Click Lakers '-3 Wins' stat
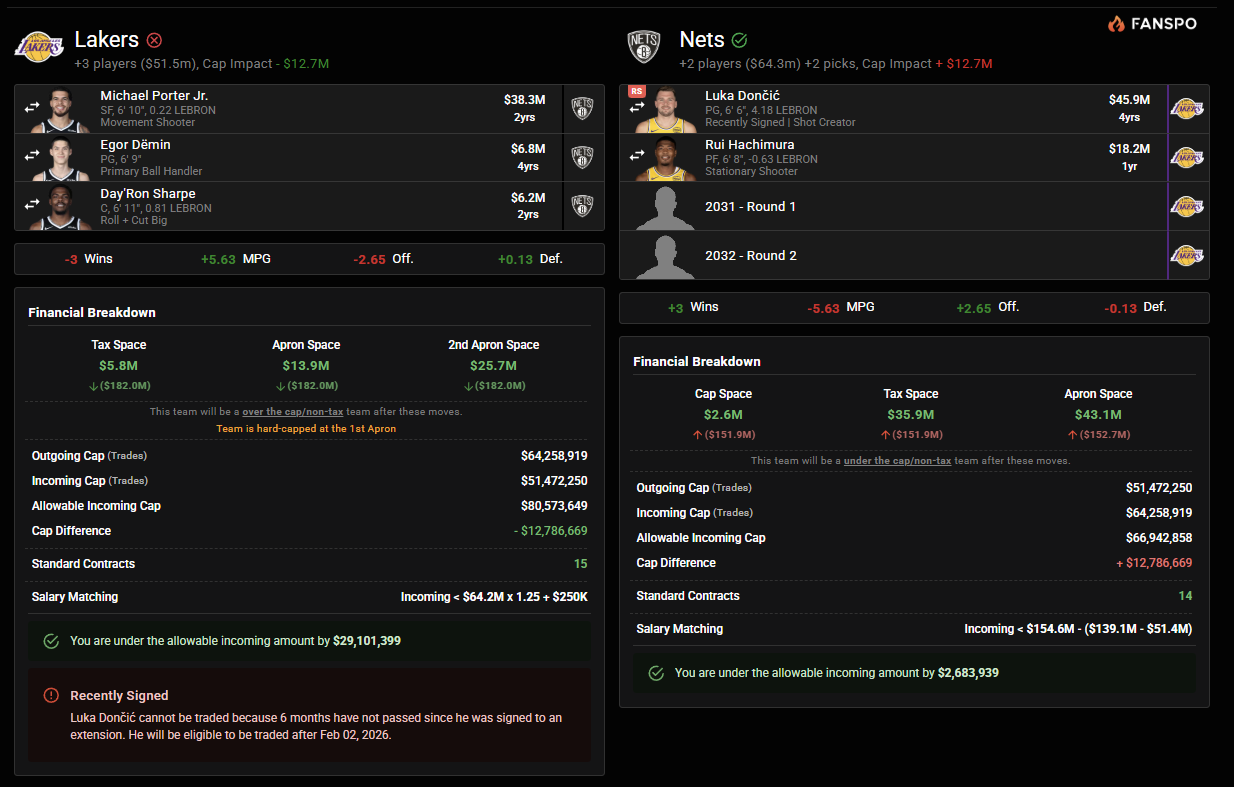Screen dimensions: 1234x787 tap(88, 259)
